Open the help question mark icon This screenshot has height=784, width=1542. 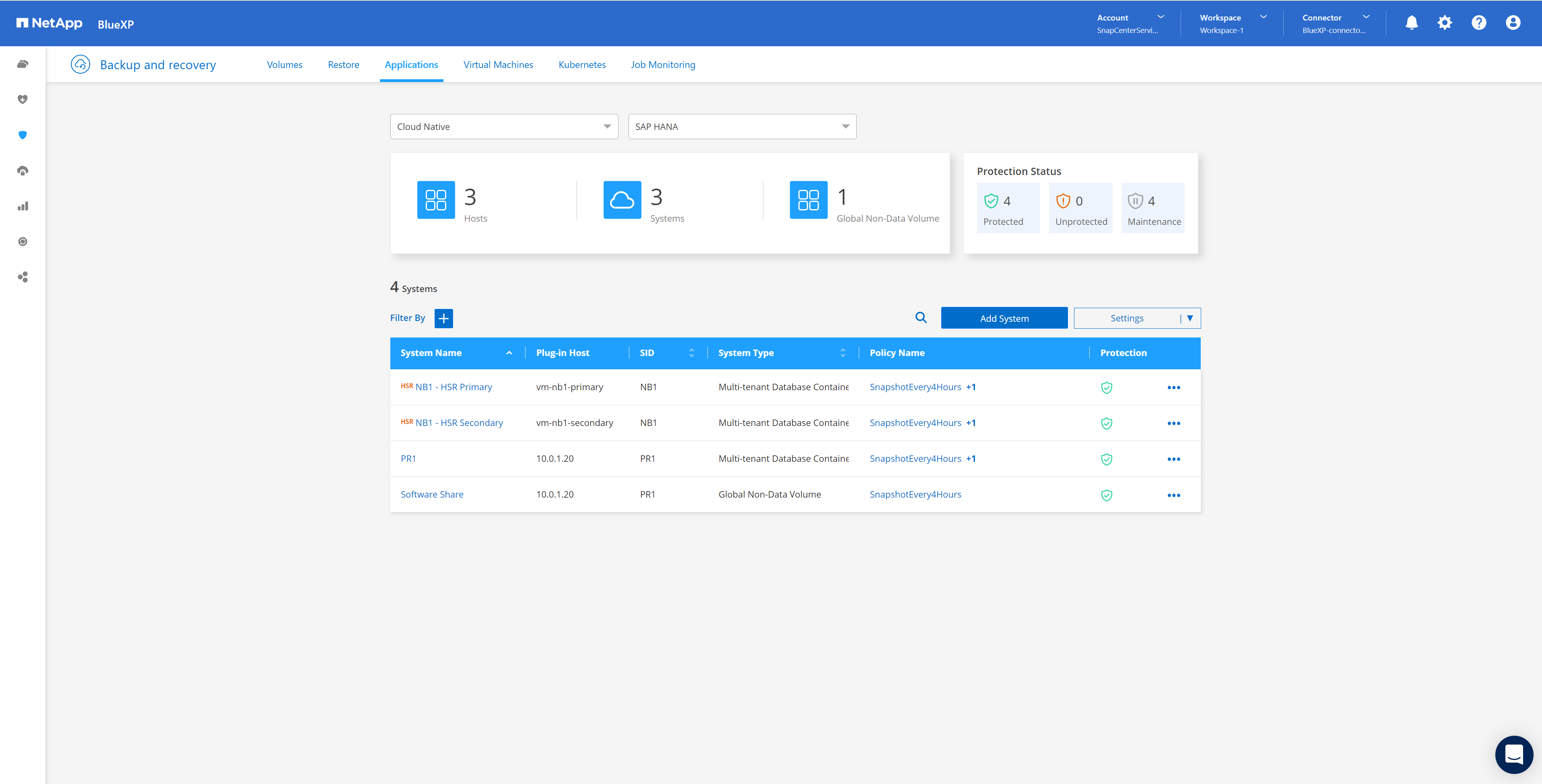1478,23
